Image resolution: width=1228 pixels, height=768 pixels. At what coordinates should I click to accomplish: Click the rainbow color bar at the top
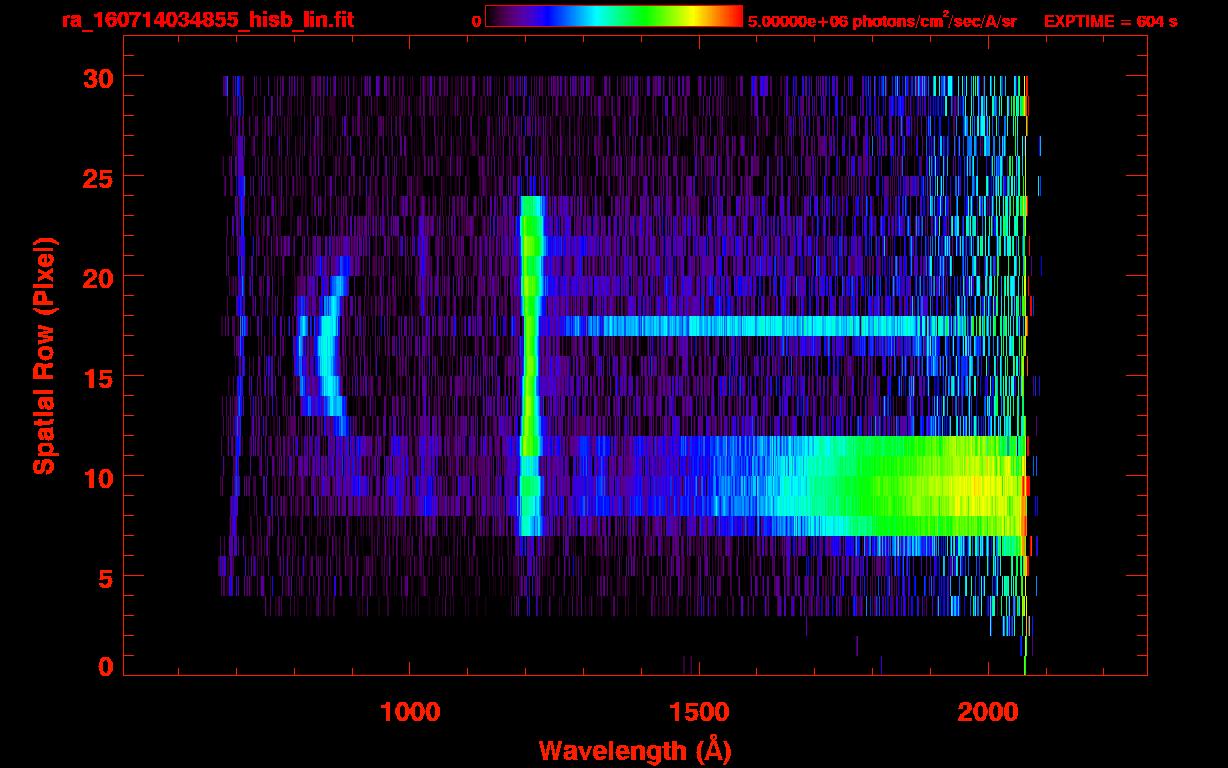pos(613,16)
